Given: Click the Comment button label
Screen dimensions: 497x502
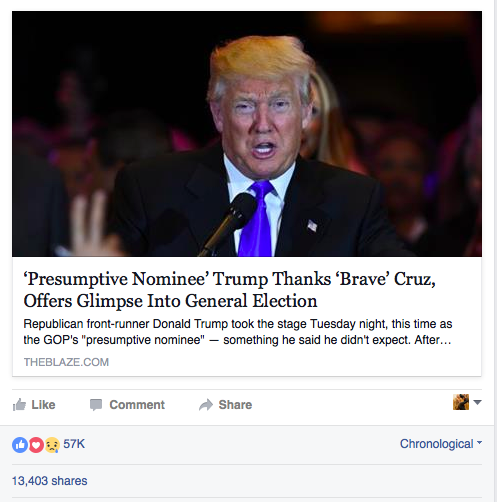Looking at the screenshot, I should click(137, 405).
